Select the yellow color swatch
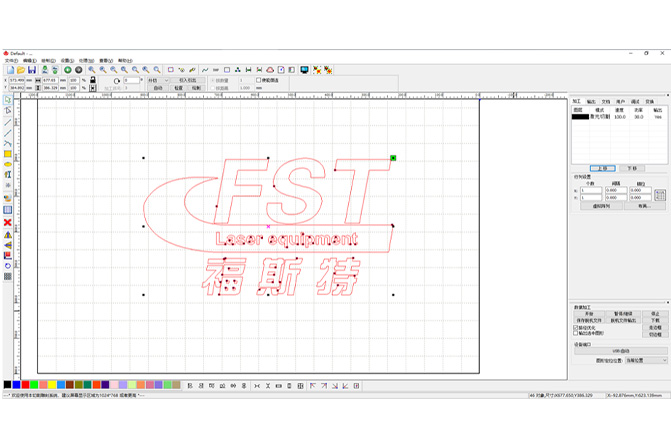The height and width of the screenshot is (448, 671). (x=52, y=385)
